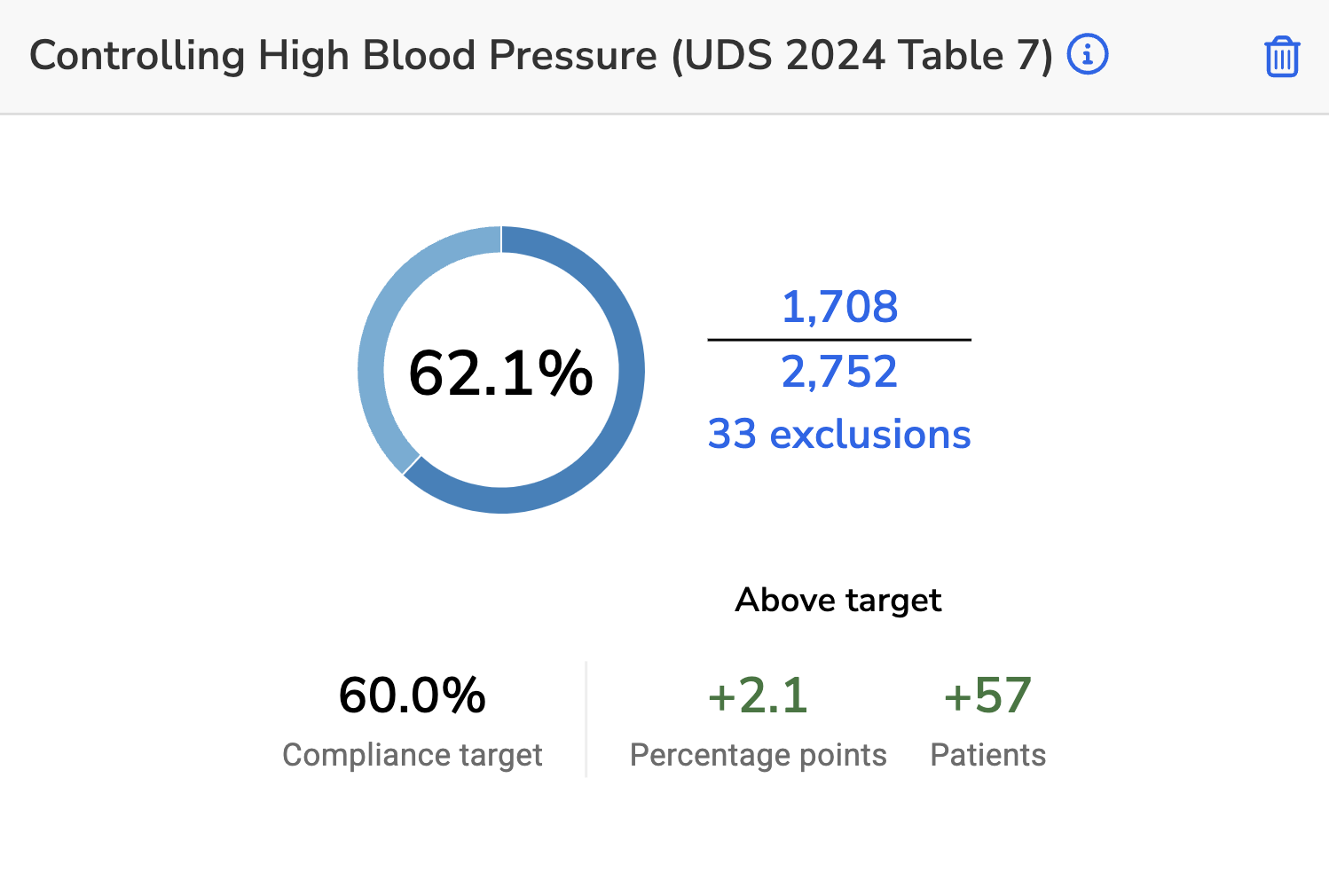
Task: Click the Above target status text
Action: (838, 601)
